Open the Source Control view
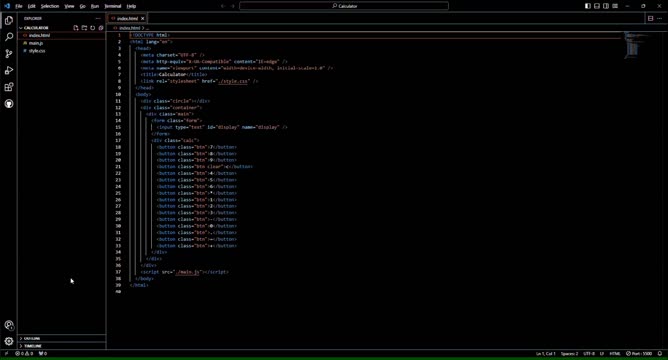Image resolution: width=668 pixels, height=360 pixels. pos(9,54)
